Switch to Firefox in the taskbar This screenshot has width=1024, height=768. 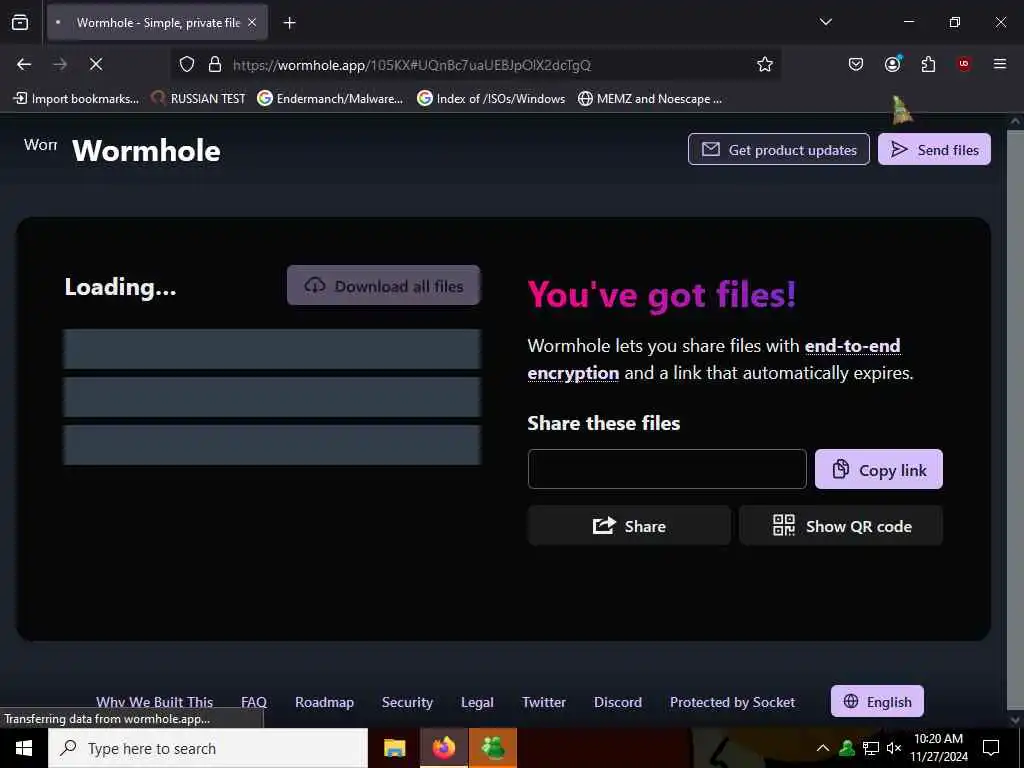(443, 748)
